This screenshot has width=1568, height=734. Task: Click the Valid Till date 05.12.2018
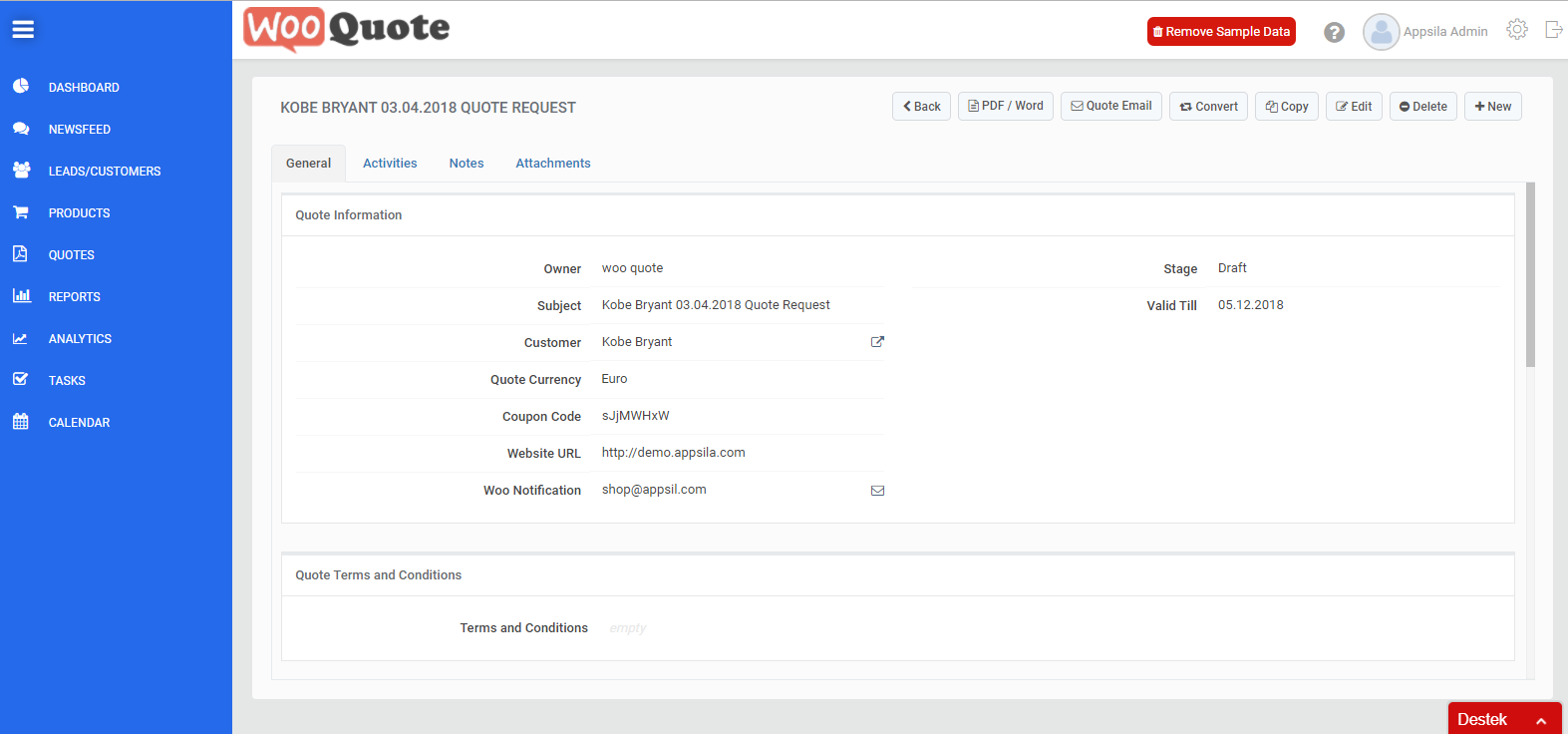[x=1251, y=305]
